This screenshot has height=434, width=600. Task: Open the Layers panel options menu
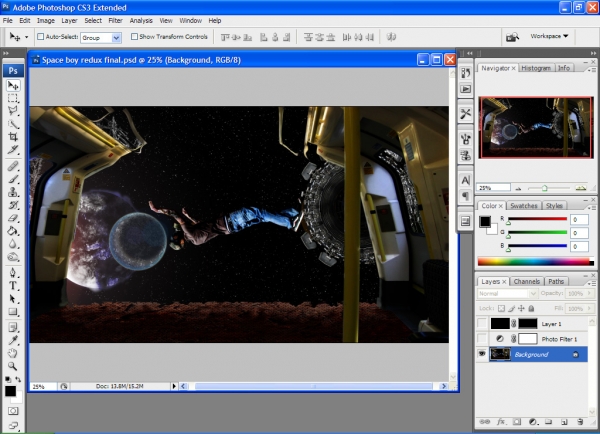coord(592,283)
